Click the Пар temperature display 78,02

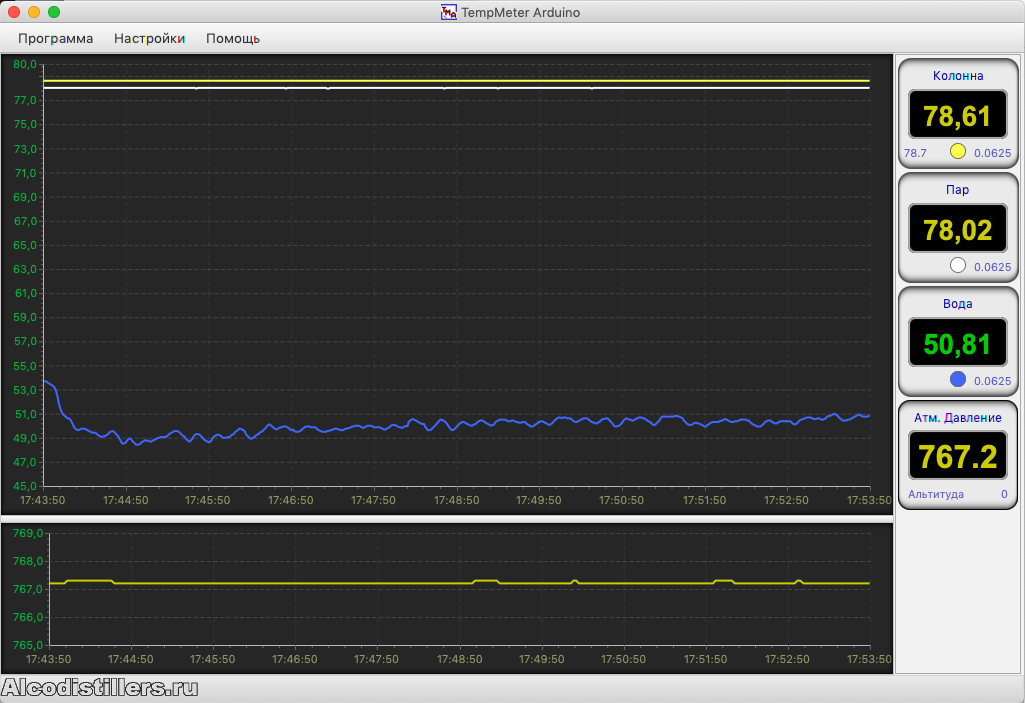point(958,229)
